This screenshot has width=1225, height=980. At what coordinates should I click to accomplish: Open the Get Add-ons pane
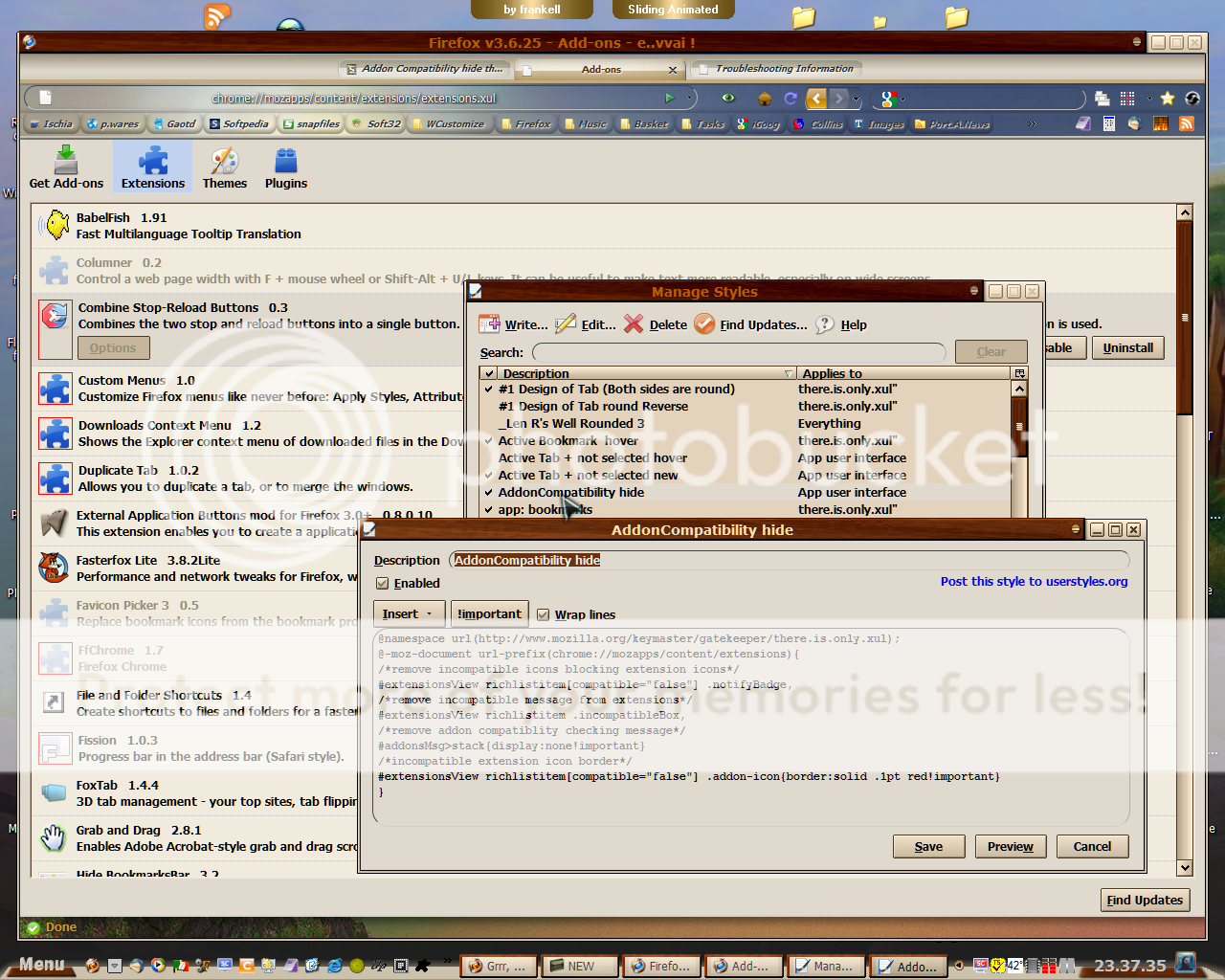(66, 167)
